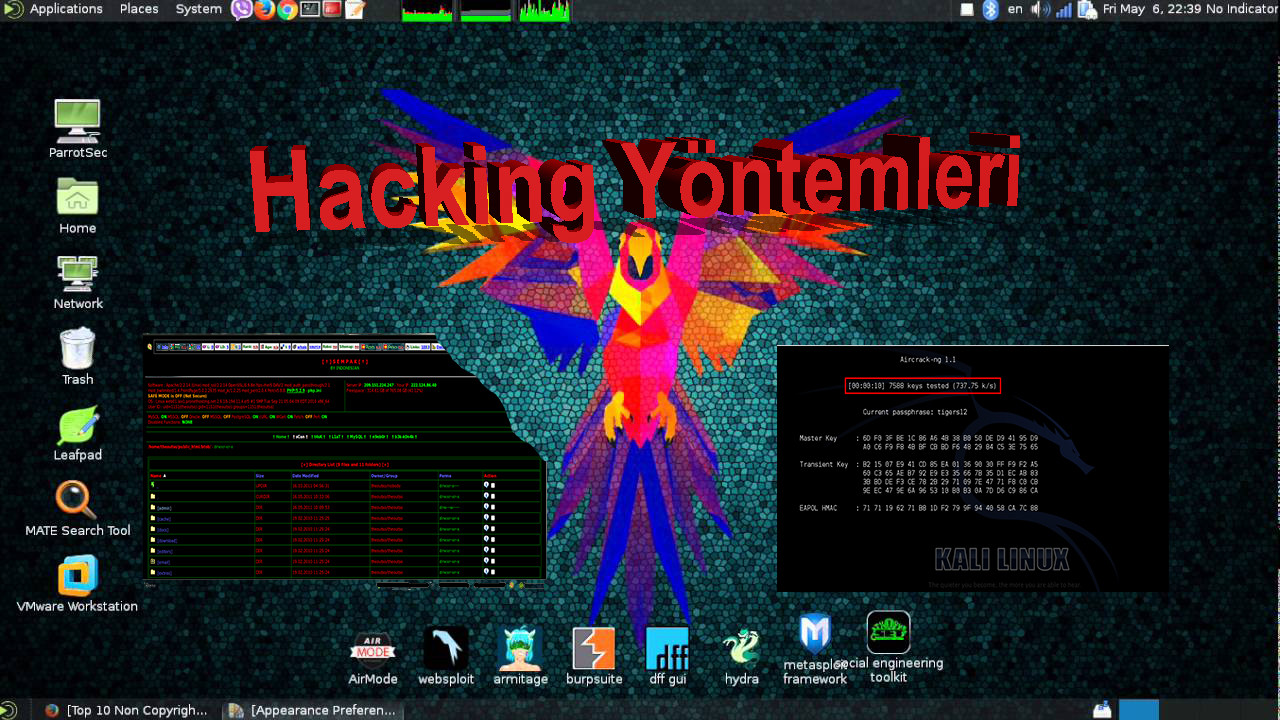This screenshot has width=1280, height=720.
Task: Open the Places menu
Action: tap(138, 9)
